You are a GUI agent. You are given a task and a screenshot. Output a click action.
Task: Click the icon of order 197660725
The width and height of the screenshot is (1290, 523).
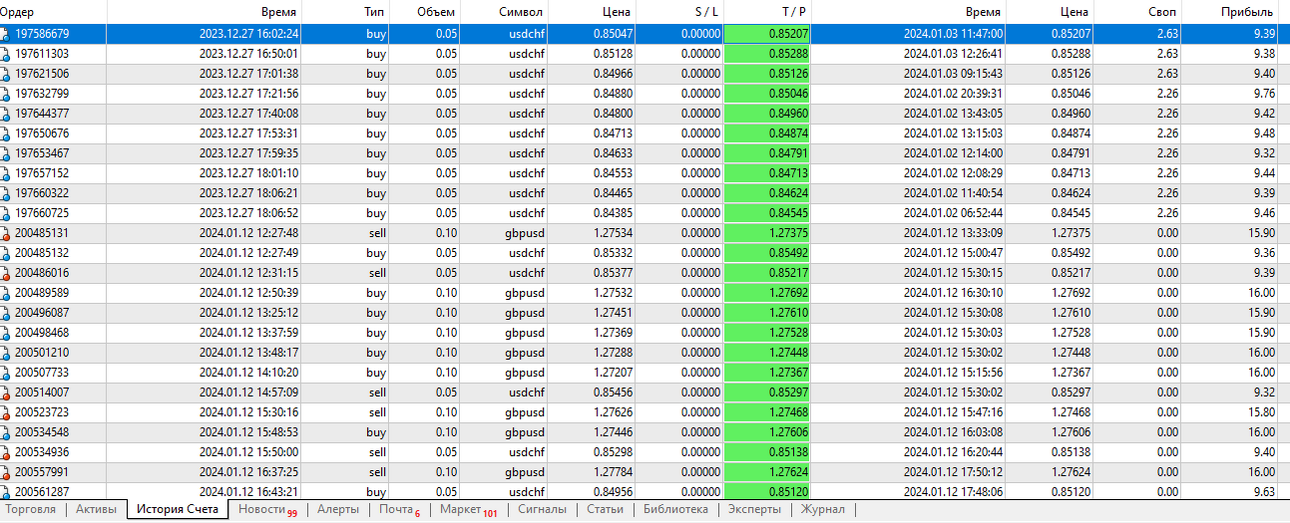(x=5, y=213)
